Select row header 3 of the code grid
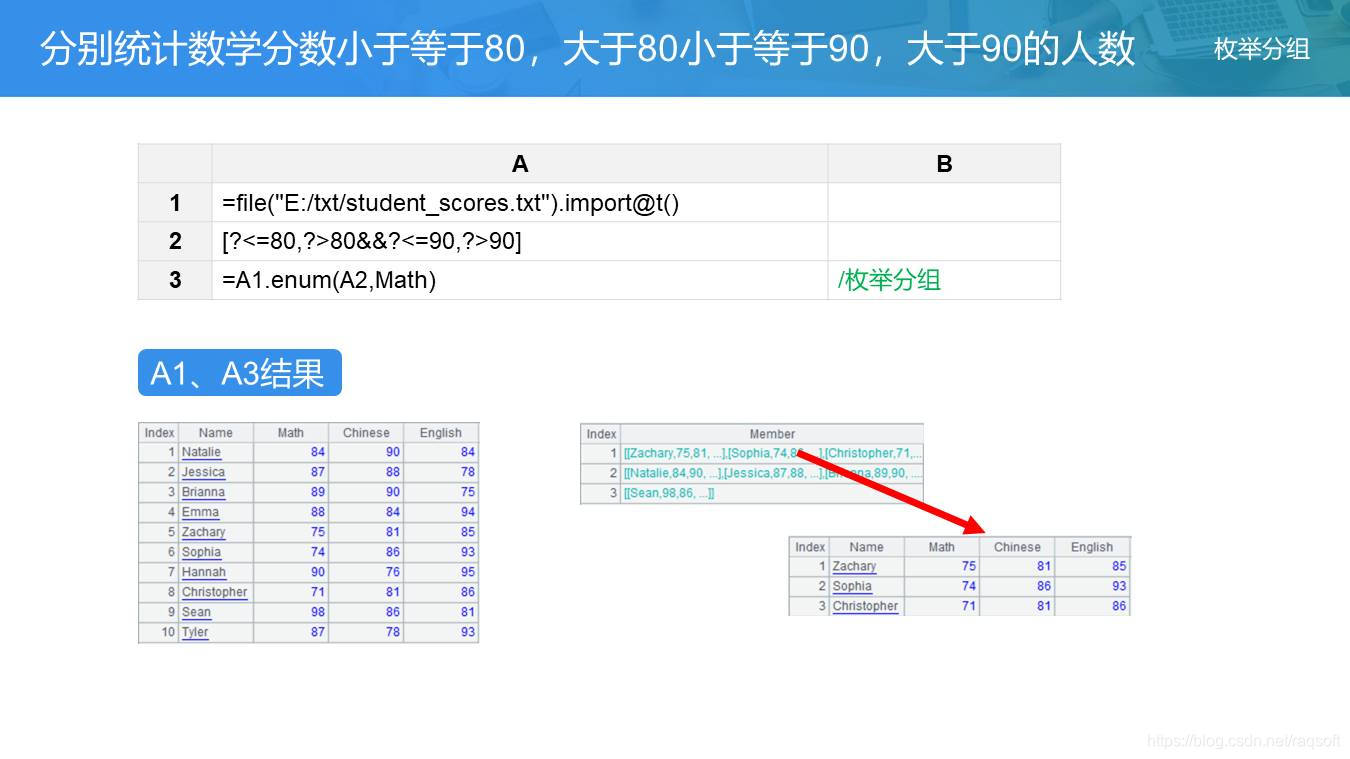Image resolution: width=1350 pixels, height=759 pixels. (x=175, y=280)
